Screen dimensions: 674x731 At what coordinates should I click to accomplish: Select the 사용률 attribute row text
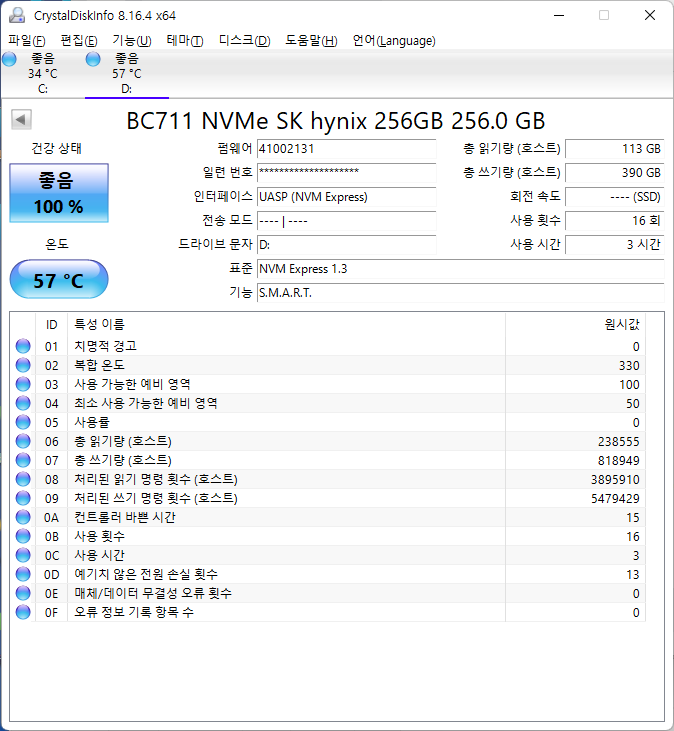[92, 422]
